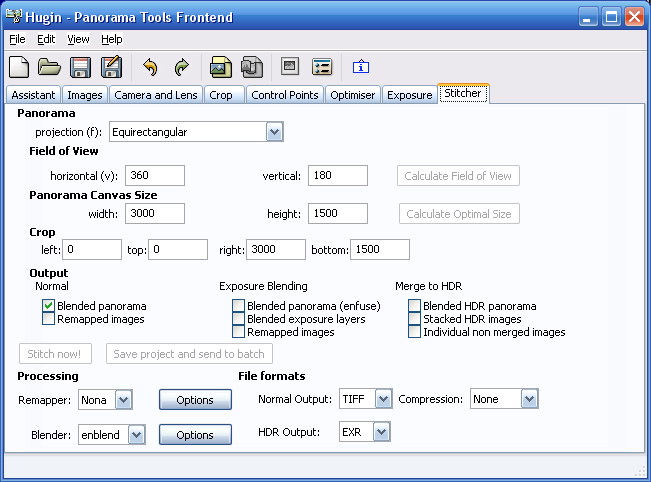Click the Hugin application icon in the title bar
Image resolution: width=651 pixels, height=482 pixels.
pyautogui.click(x=13, y=16)
